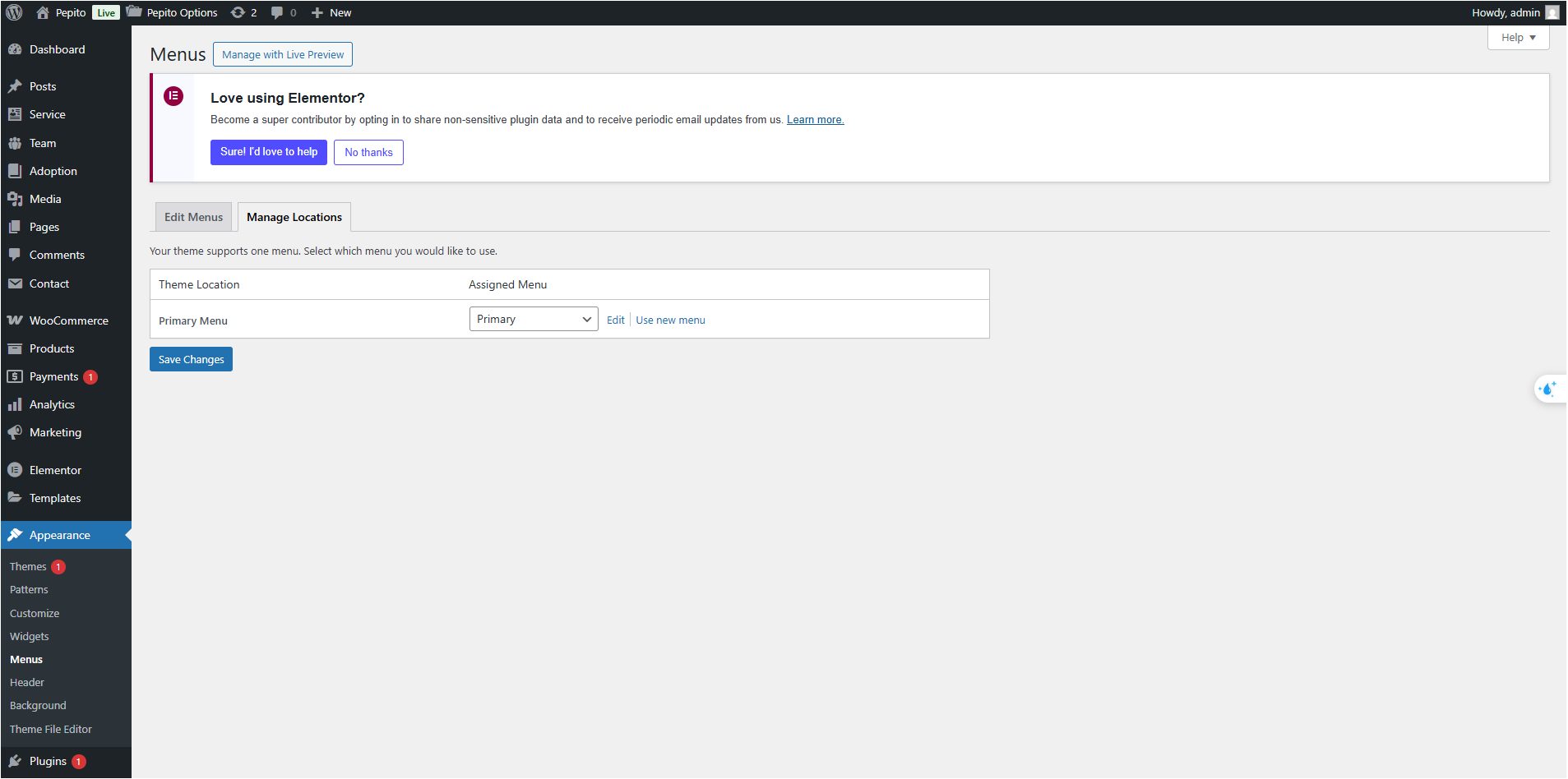Click the 'Primary Menu' location label
1568x779 pixels.
tap(193, 320)
